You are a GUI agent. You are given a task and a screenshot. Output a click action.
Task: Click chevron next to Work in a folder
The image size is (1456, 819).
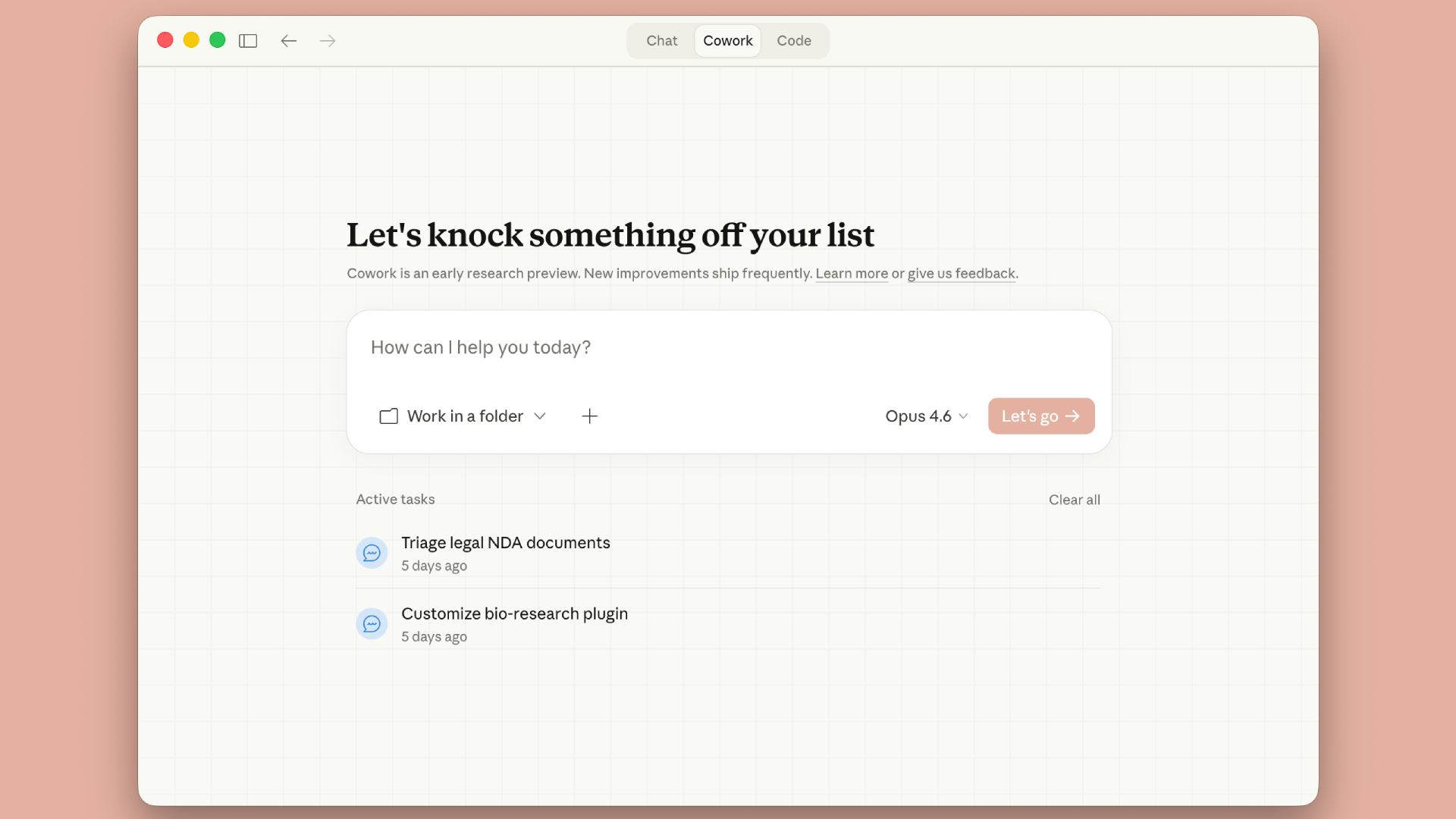point(540,416)
